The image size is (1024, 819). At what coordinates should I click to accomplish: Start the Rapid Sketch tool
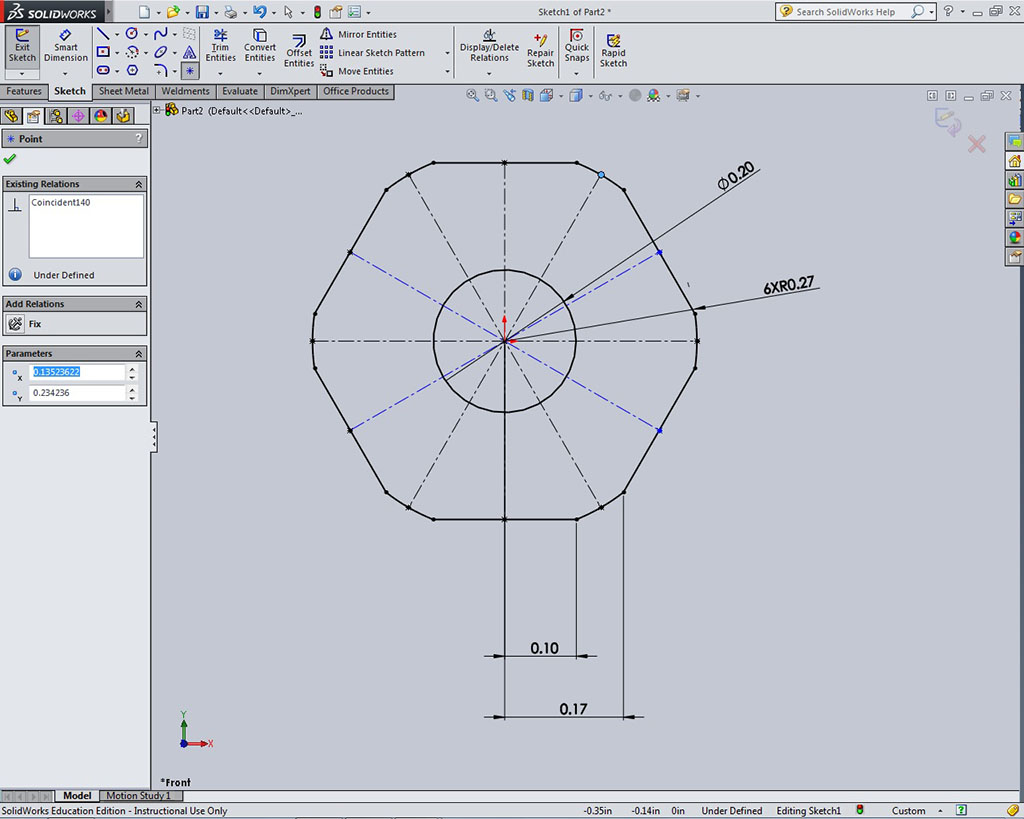coord(613,50)
